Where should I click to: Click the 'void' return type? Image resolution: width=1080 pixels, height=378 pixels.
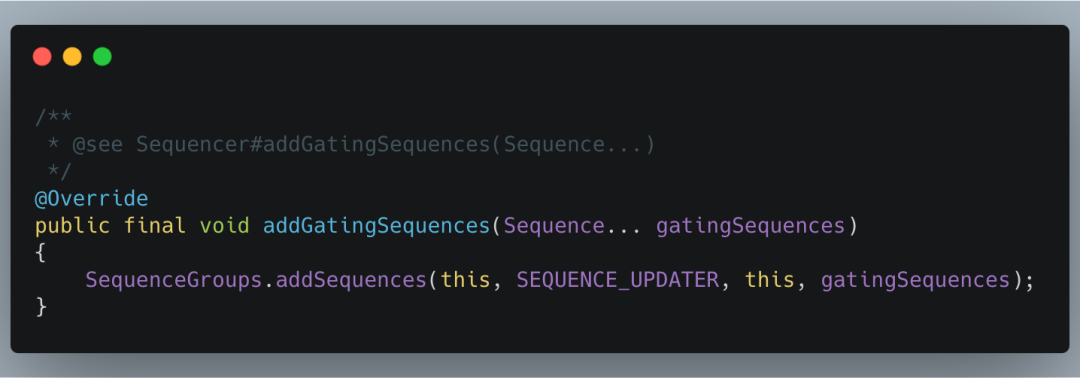coord(225,226)
